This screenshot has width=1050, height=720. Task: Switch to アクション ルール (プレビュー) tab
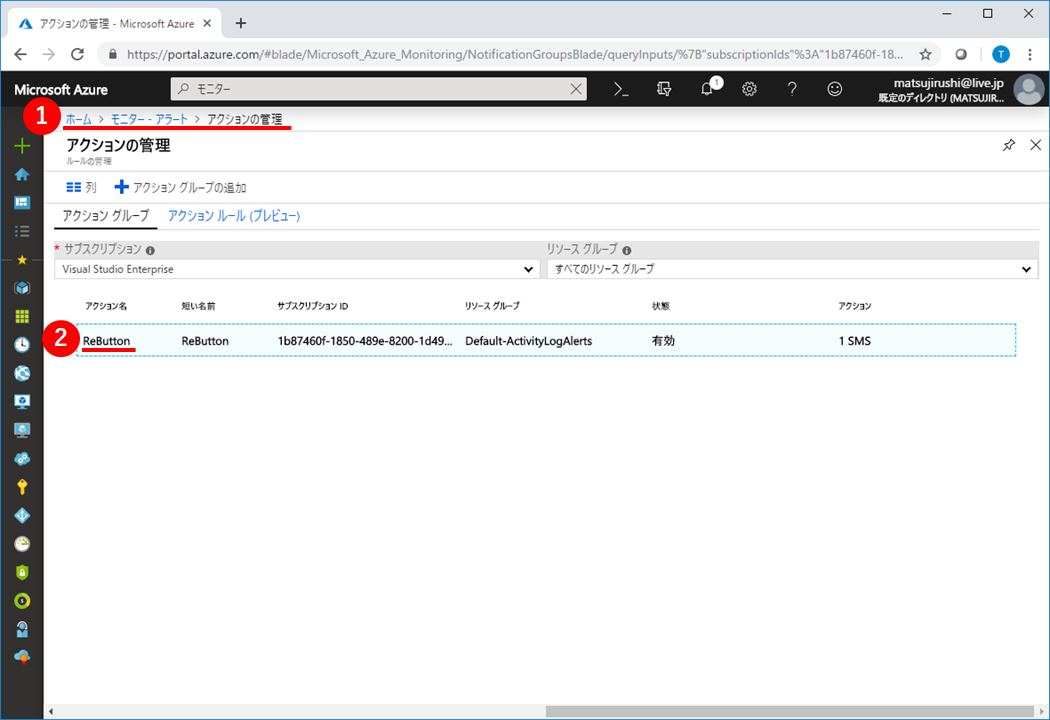click(x=234, y=216)
